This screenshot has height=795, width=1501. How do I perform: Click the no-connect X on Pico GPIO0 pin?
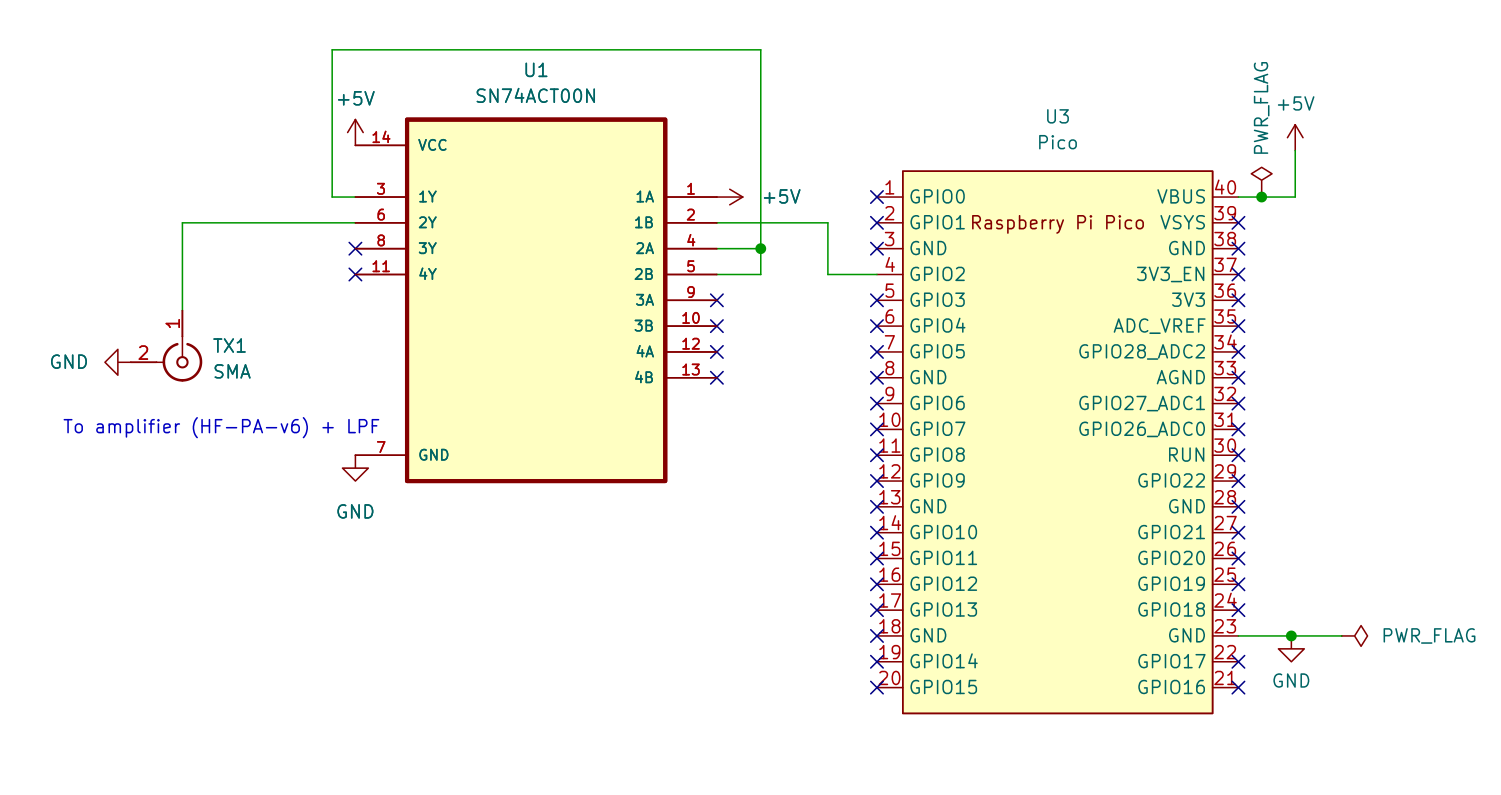(x=877, y=196)
